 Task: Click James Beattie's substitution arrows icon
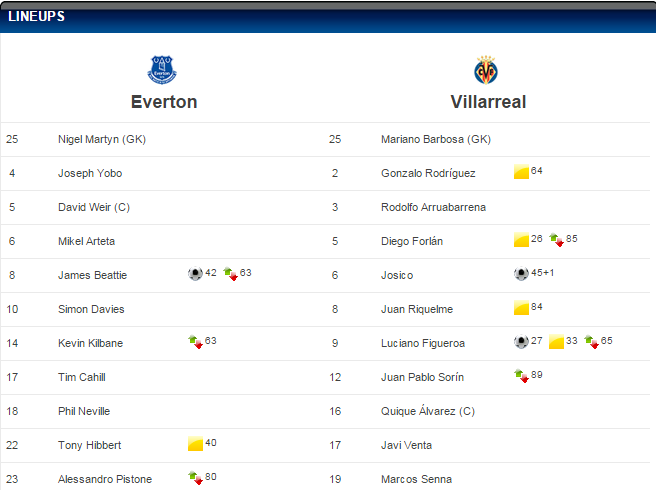230,274
